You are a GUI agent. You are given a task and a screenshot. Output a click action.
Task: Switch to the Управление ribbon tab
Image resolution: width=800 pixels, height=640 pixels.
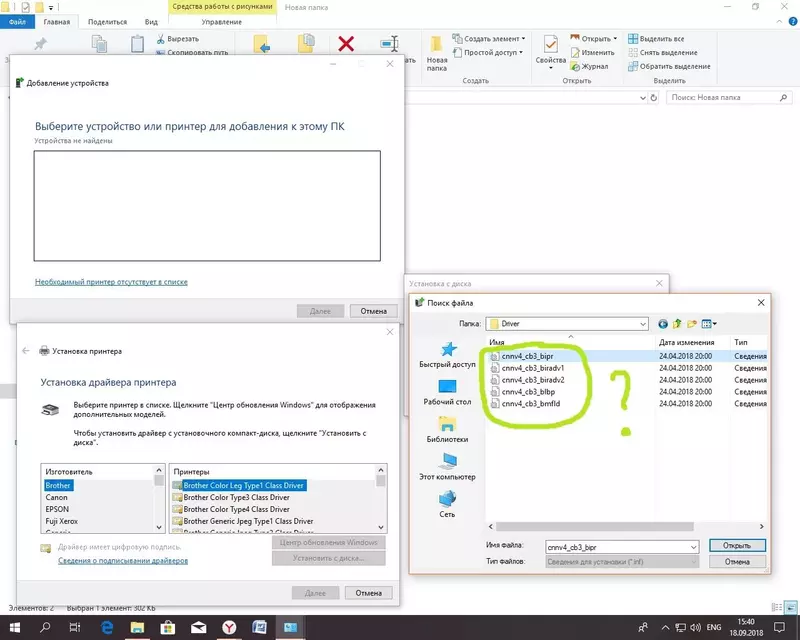click(x=222, y=22)
